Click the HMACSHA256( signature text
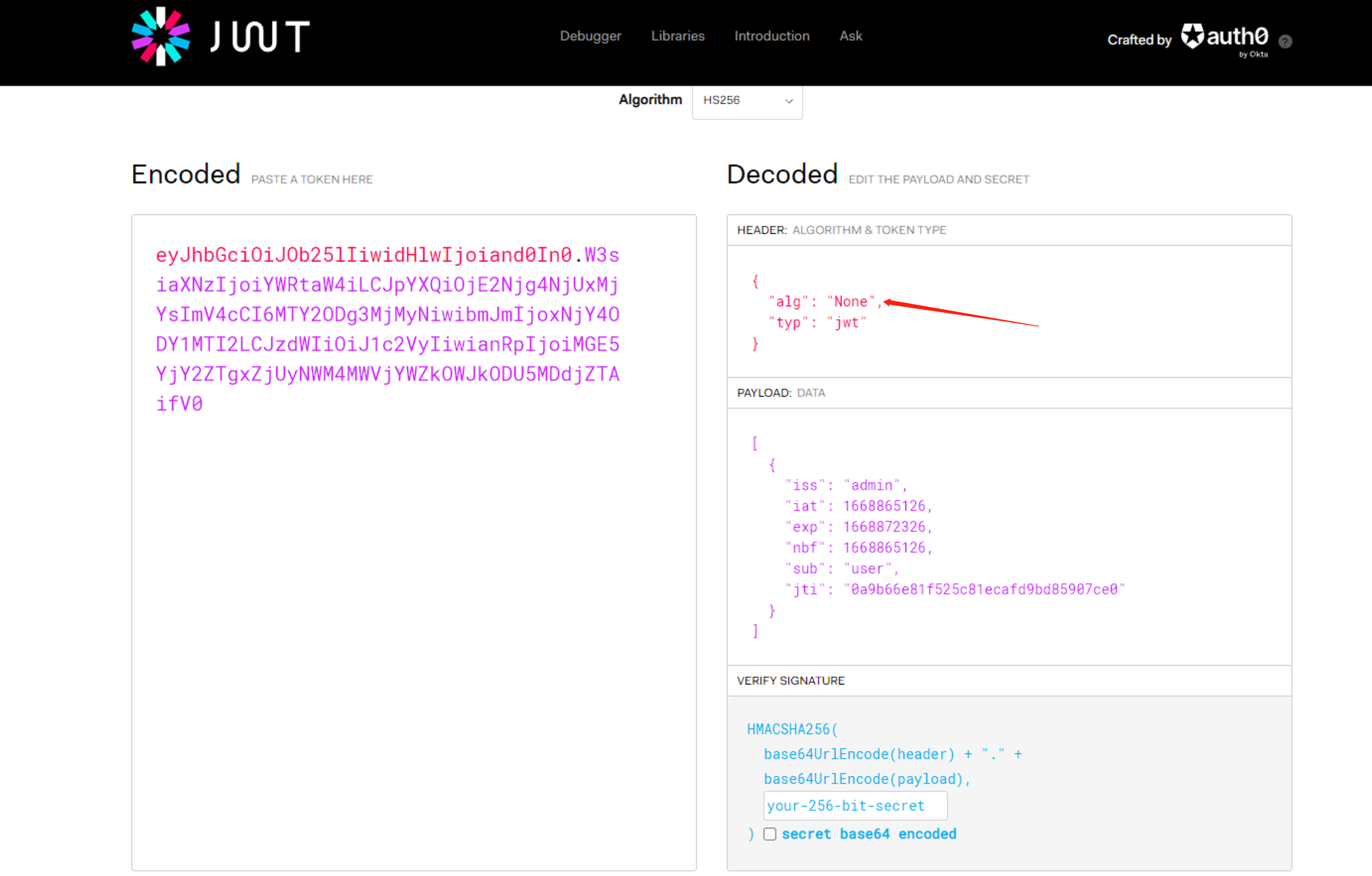Image resolution: width=1372 pixels, height=876 pixels. 792,729
